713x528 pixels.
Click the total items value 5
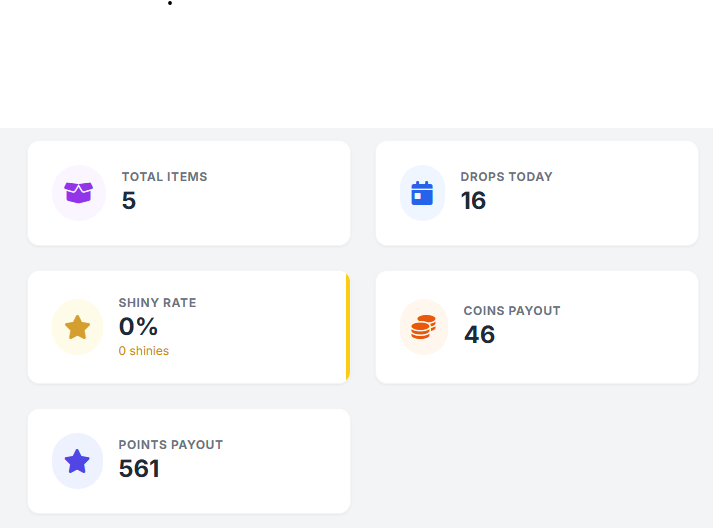[129, 201]
